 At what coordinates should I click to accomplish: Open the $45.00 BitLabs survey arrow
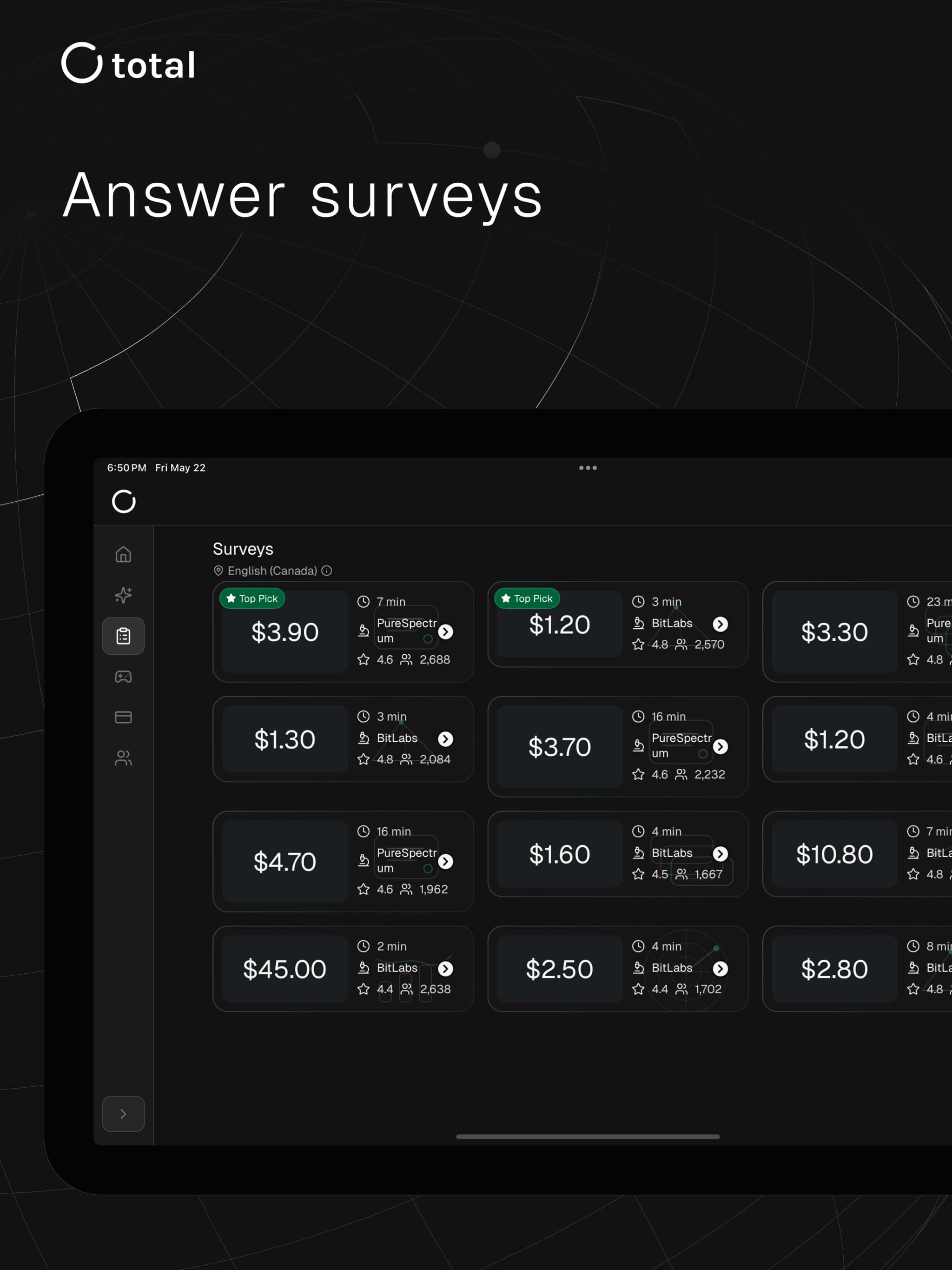[x=445, y=969]
